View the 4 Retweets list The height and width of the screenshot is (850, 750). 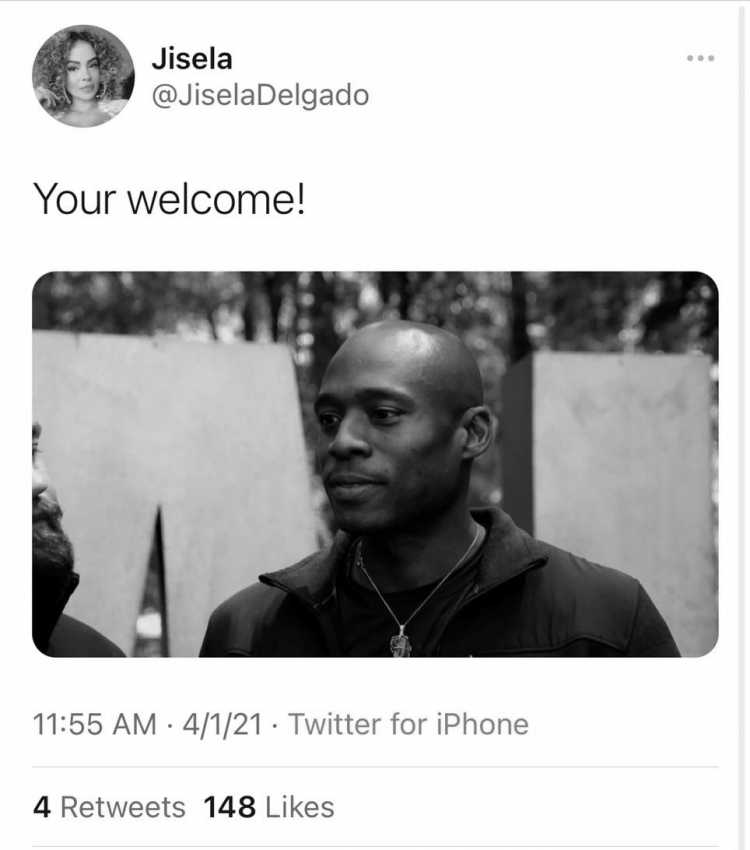[109, 807]
